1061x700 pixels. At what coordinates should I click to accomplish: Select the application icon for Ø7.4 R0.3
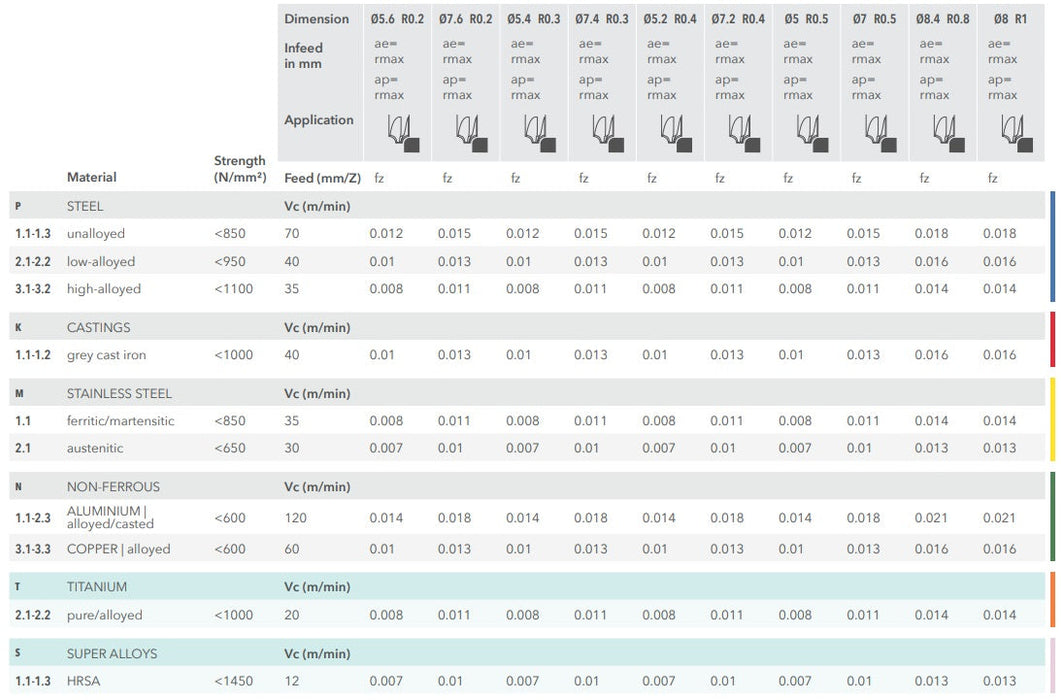tap(607, 133)
